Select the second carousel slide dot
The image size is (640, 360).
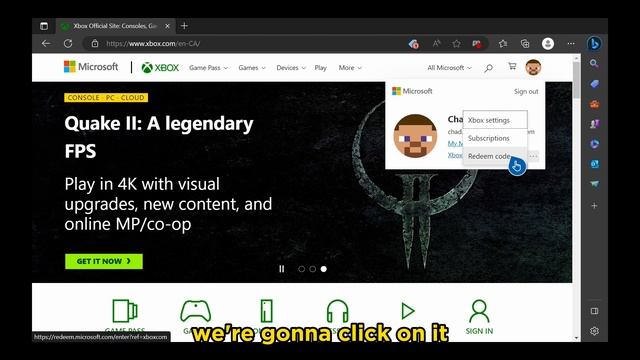pos(313,269)
